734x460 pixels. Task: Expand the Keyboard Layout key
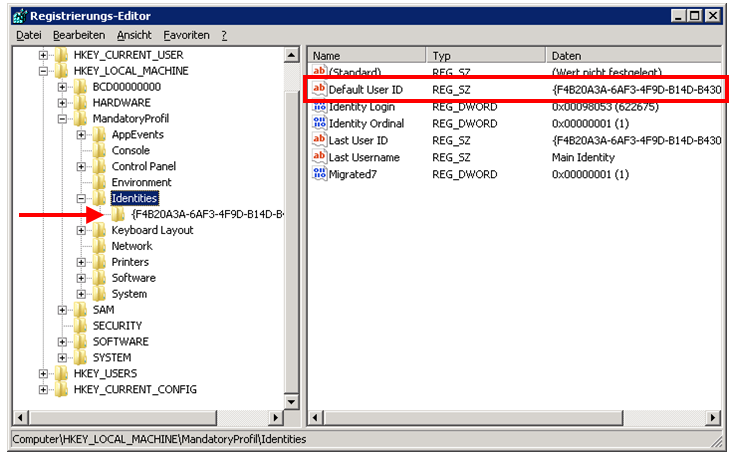(x=82, y=230)
